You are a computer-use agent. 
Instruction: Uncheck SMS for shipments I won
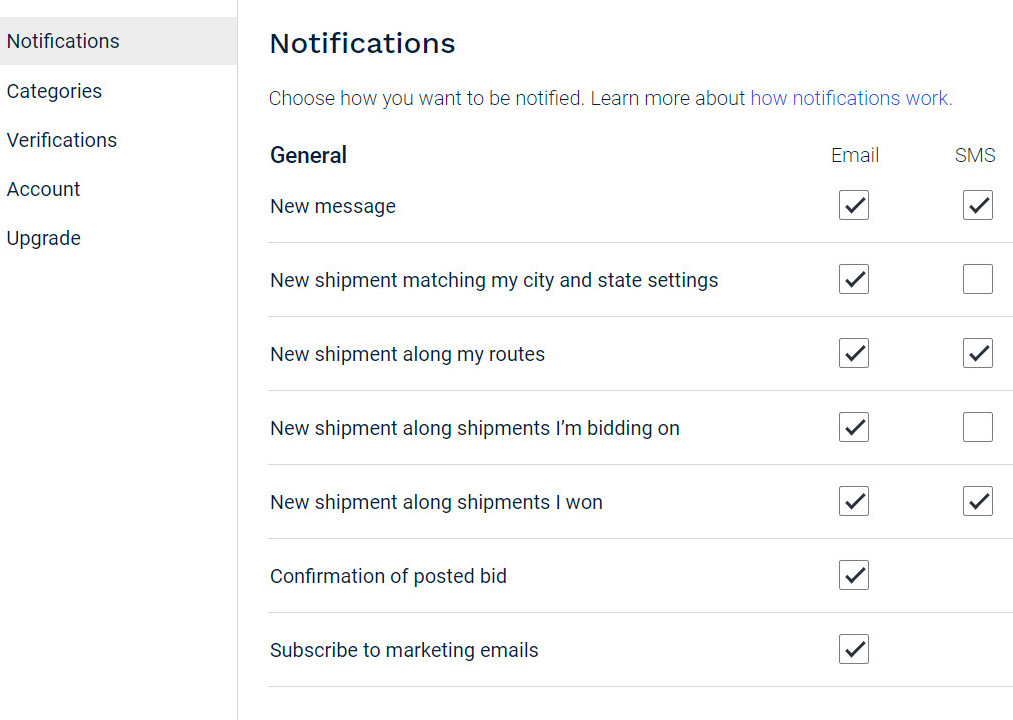coord(978,502)
